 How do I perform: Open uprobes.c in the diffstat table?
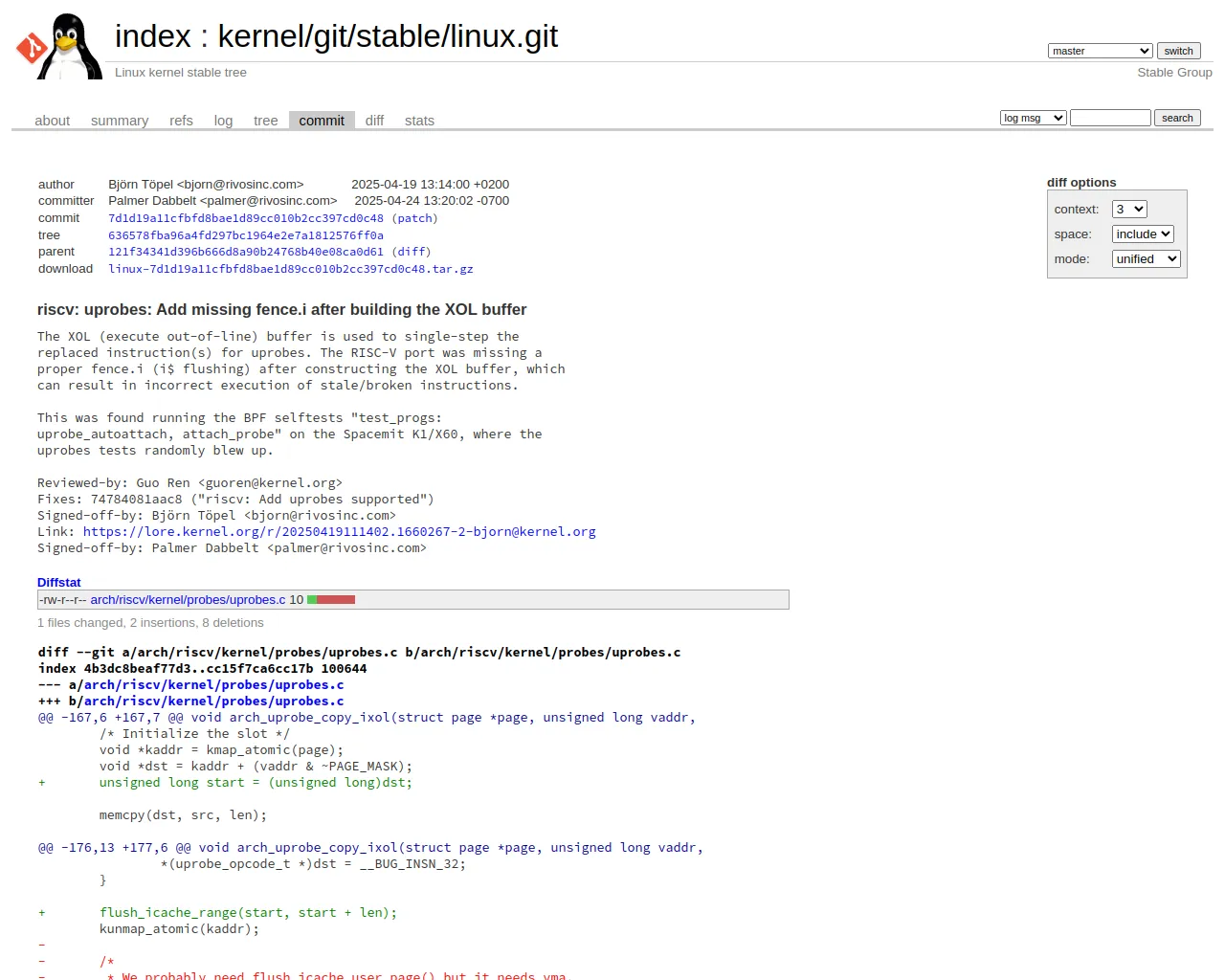click(x=189, y=599)
